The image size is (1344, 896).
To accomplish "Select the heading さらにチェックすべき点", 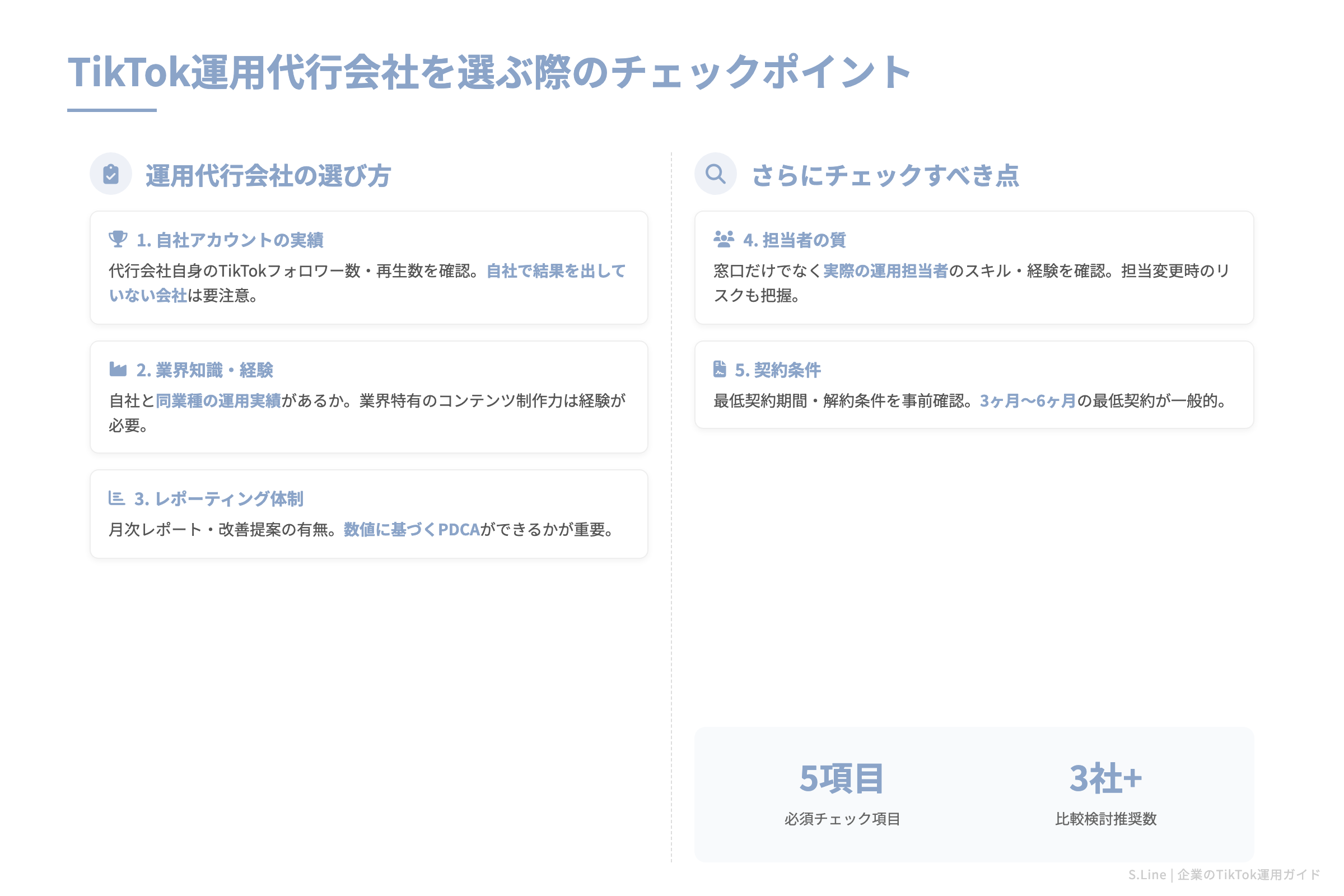I will [888, 175].
